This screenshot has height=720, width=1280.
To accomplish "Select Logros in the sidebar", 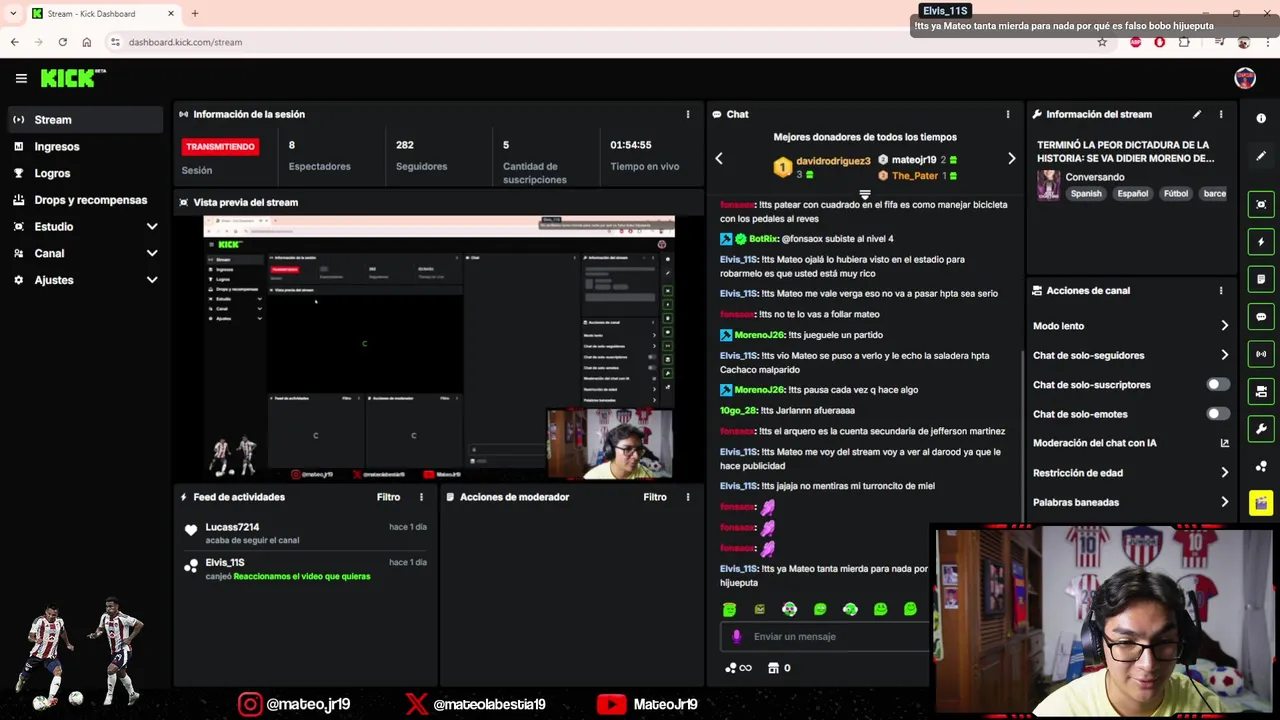I will click(83, 173).
